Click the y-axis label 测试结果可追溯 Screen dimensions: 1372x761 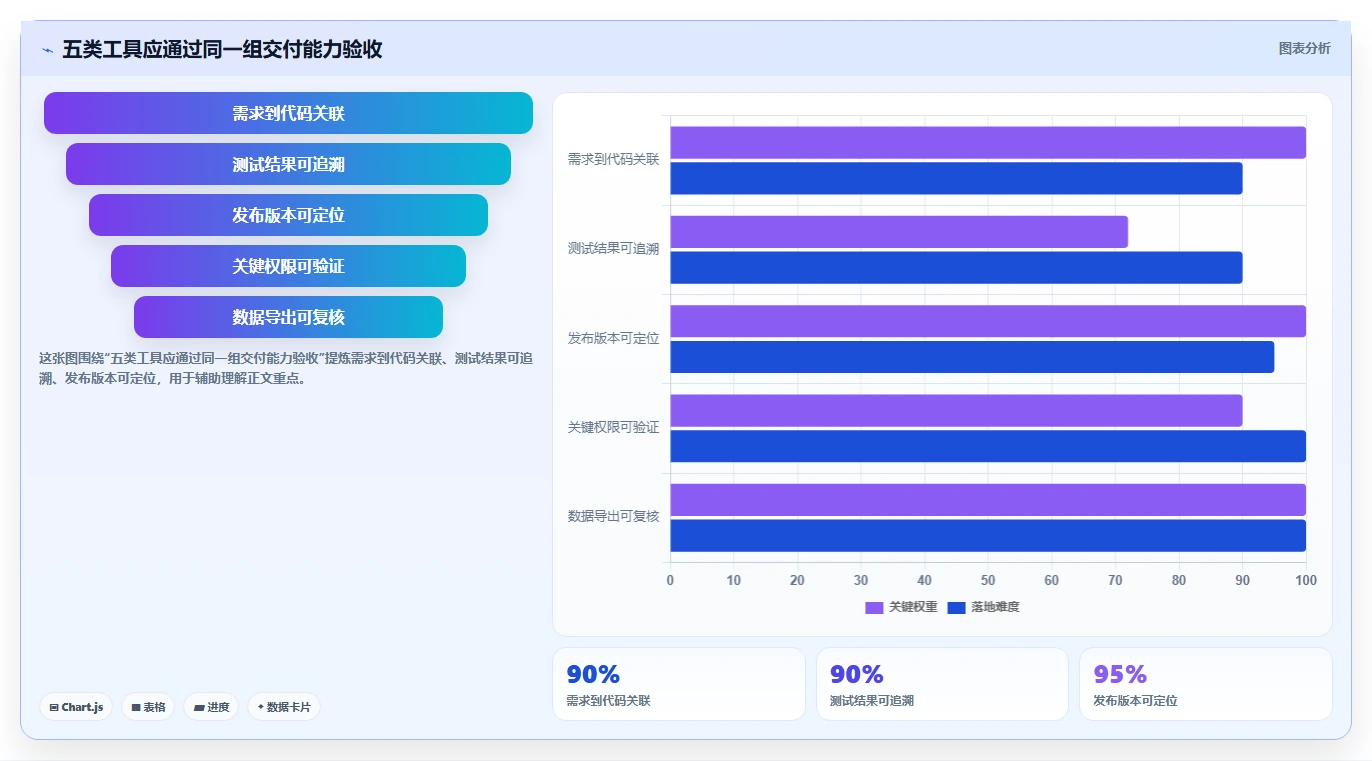coord(613,249)
